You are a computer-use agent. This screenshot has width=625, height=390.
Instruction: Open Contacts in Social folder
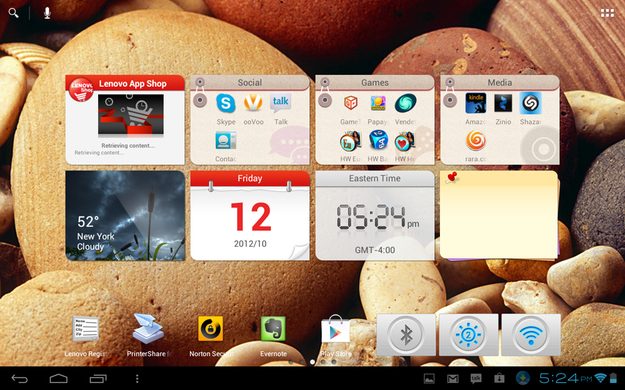(226, 141)
